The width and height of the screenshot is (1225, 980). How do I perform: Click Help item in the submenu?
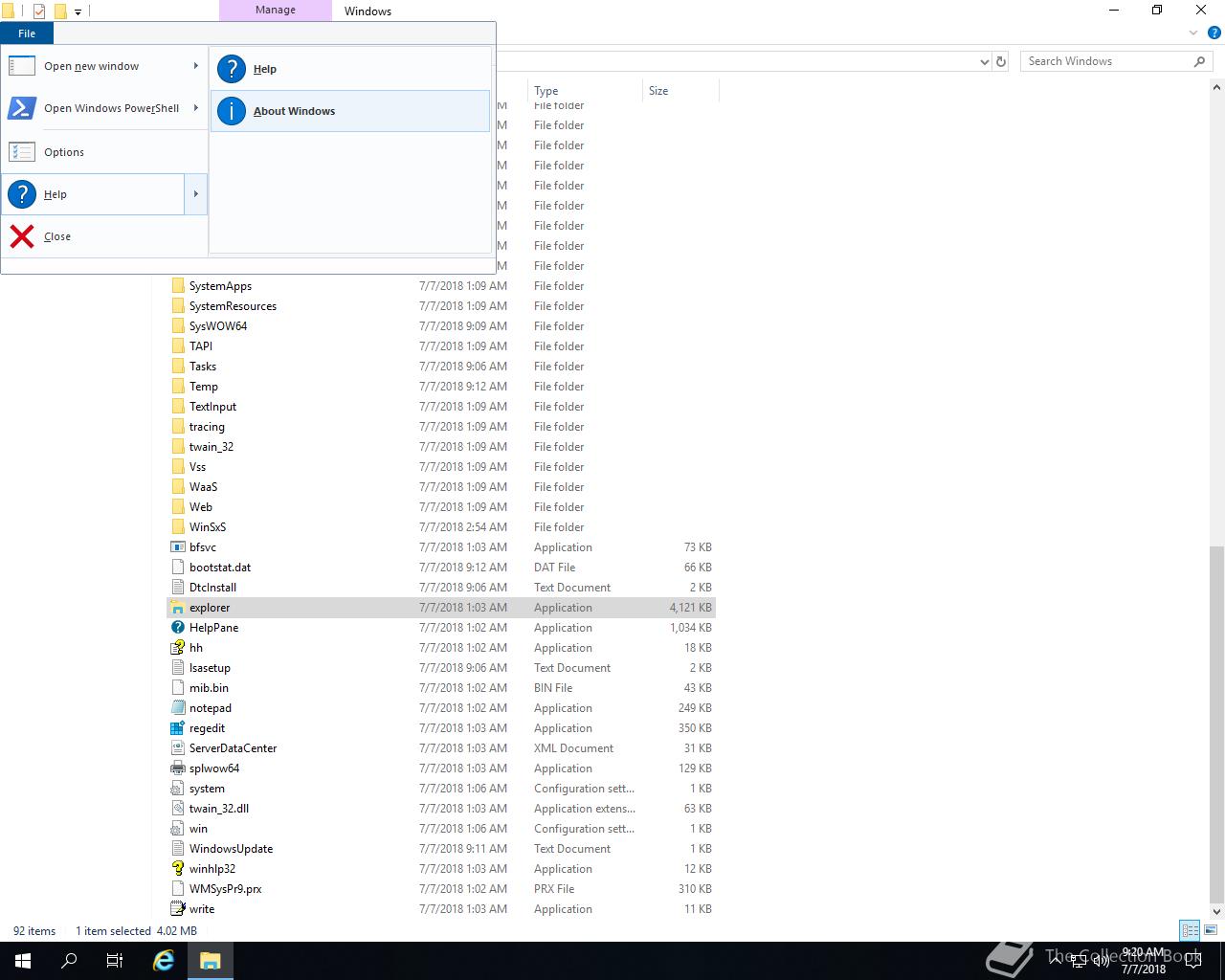coord(350,69)
